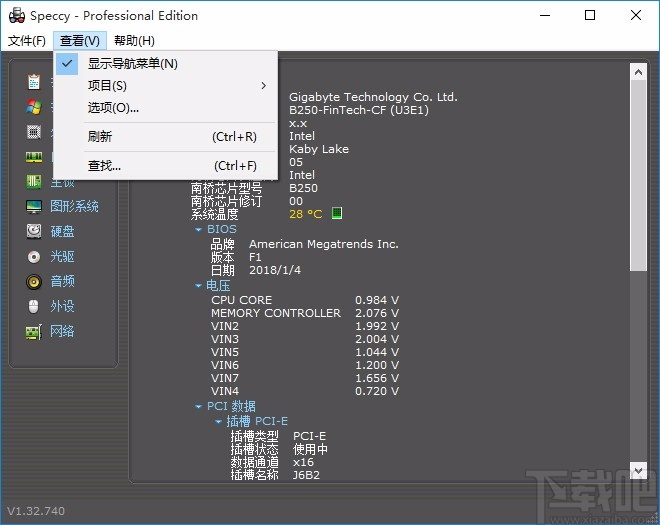The height and width of the screenshot is (525, 660).
Task: Click the vertical scrollbar thumb
Action: pos(638,176)
